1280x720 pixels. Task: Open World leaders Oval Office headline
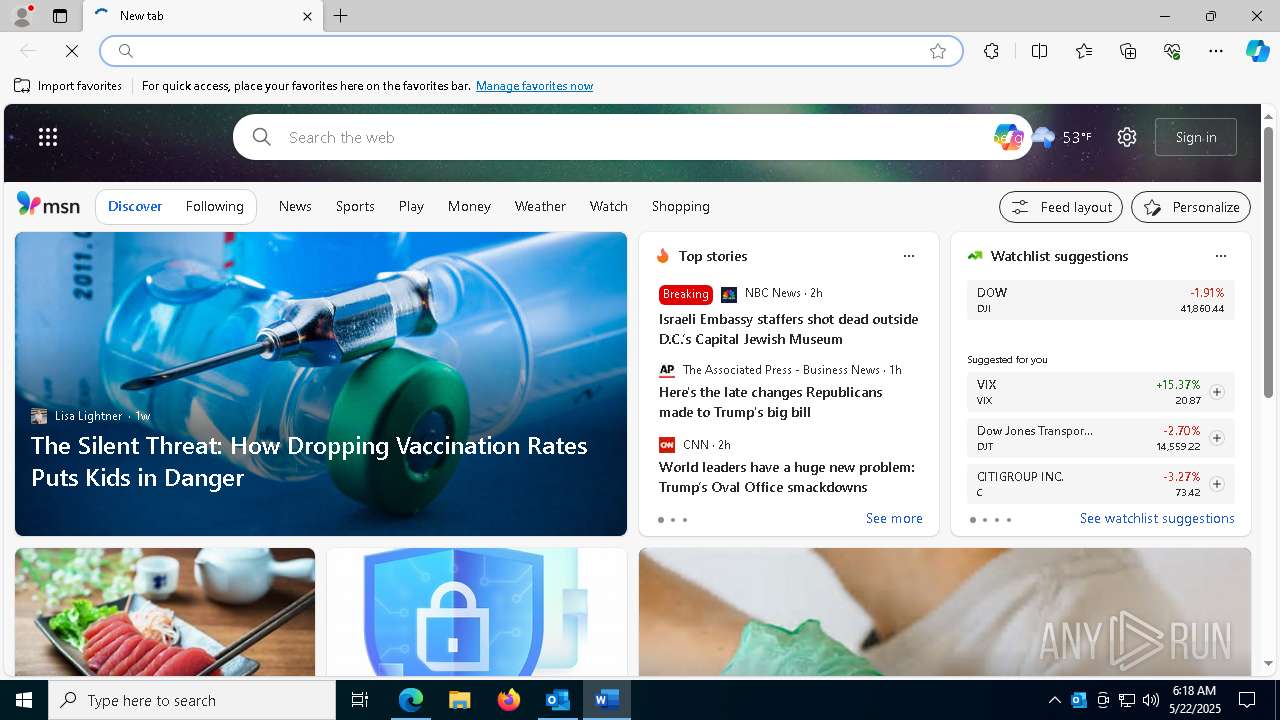[786, 477]
